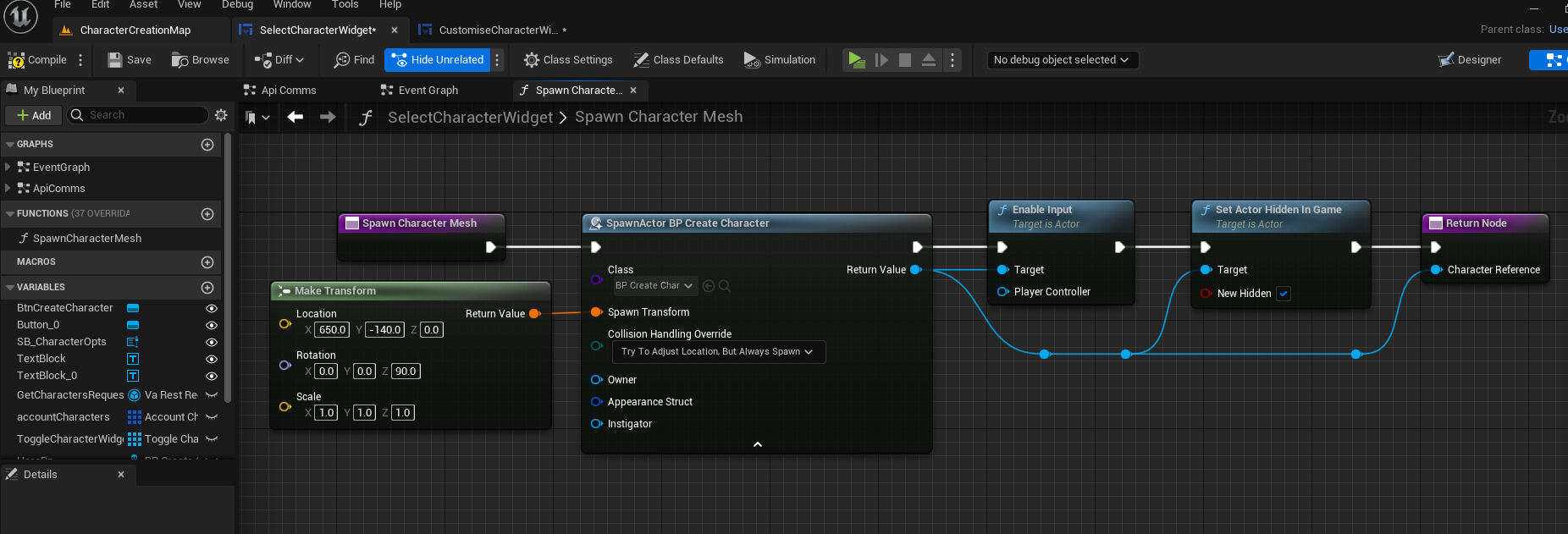Collapse the FUNCTIONS section
The image size is (1568, 534).
(10, 214)
